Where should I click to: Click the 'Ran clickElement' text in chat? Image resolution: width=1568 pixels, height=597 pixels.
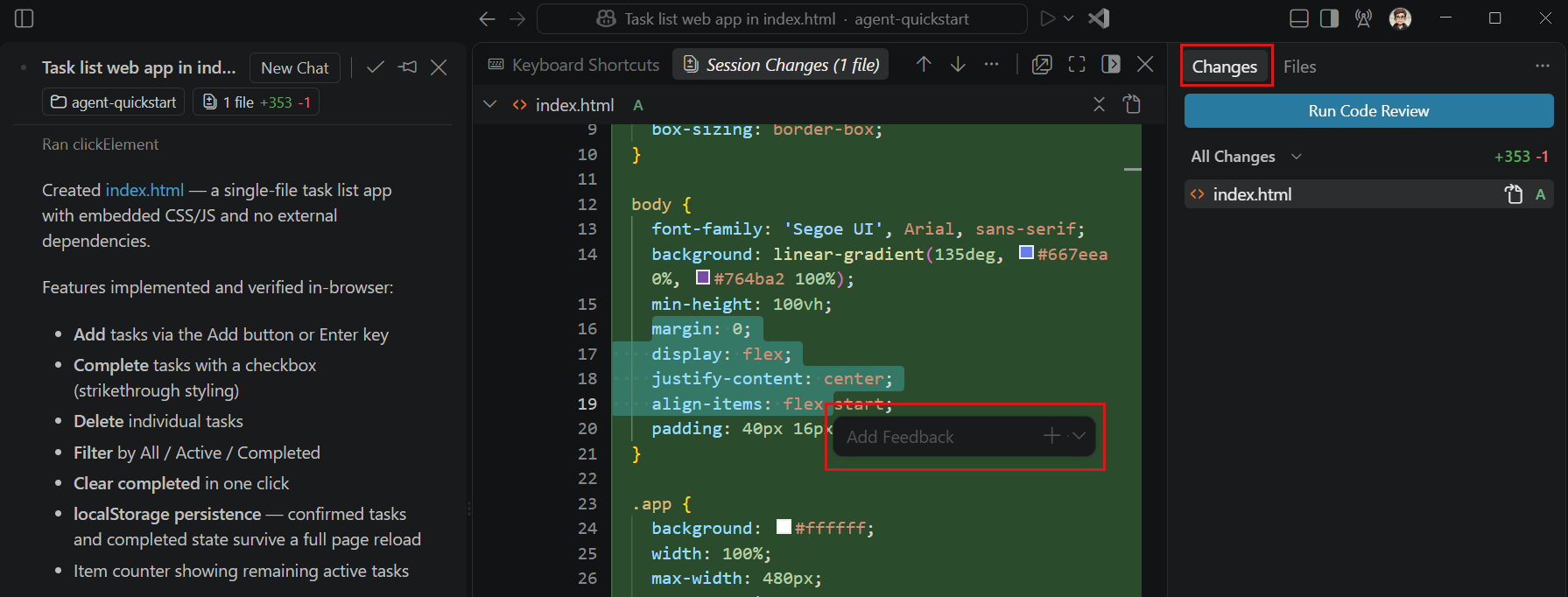coord(101,144)
